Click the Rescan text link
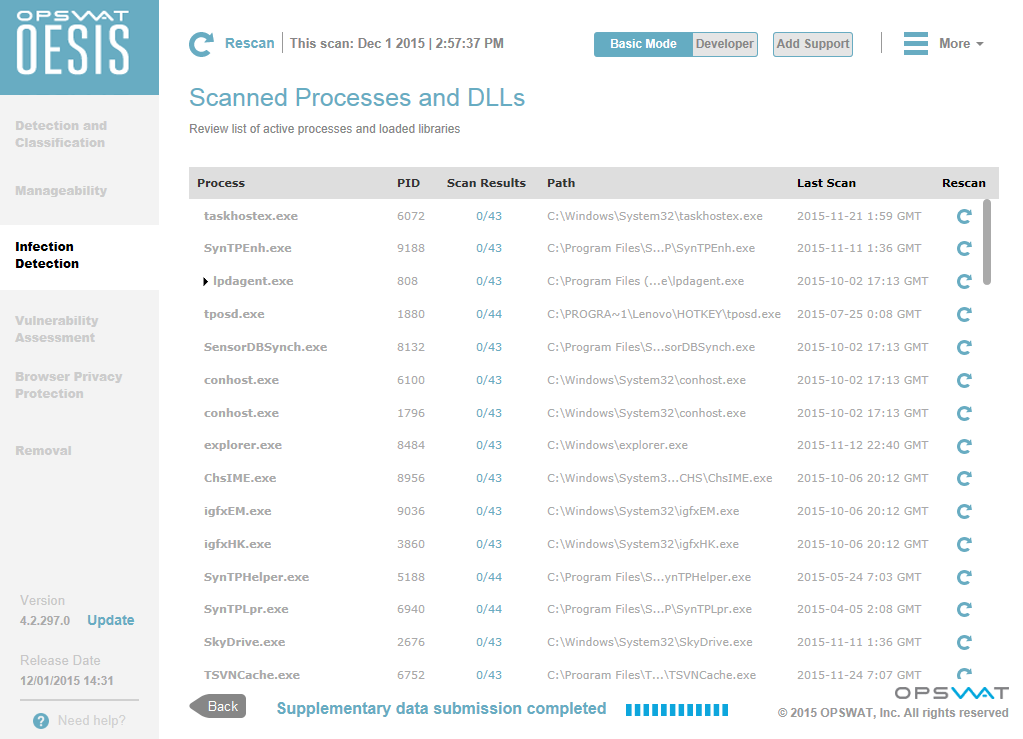This screenshot has height=739, width=1023. tap(249, 43)
